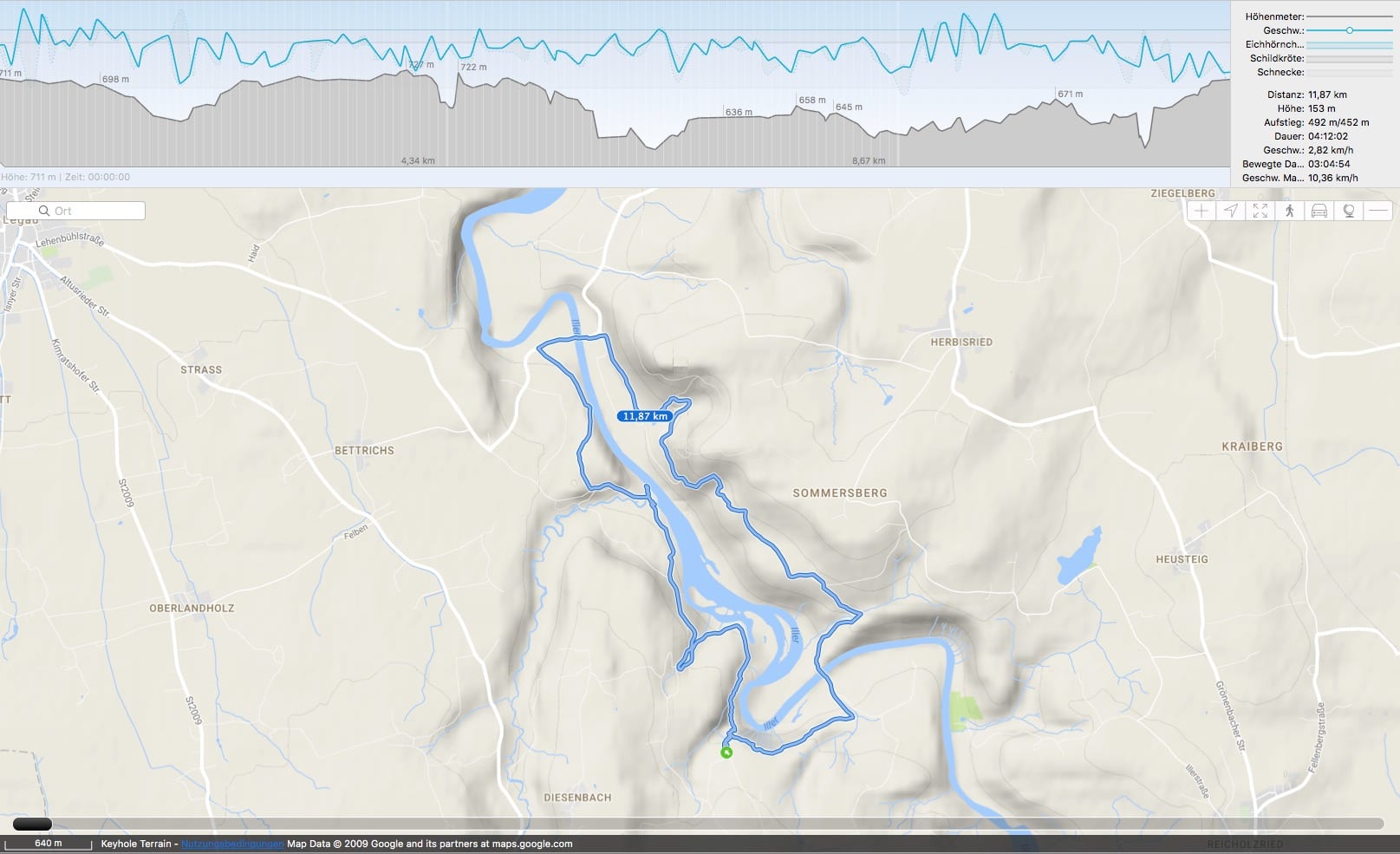Click the 11,87 km distance label on route
The image size is (1400, 854).
646,416
